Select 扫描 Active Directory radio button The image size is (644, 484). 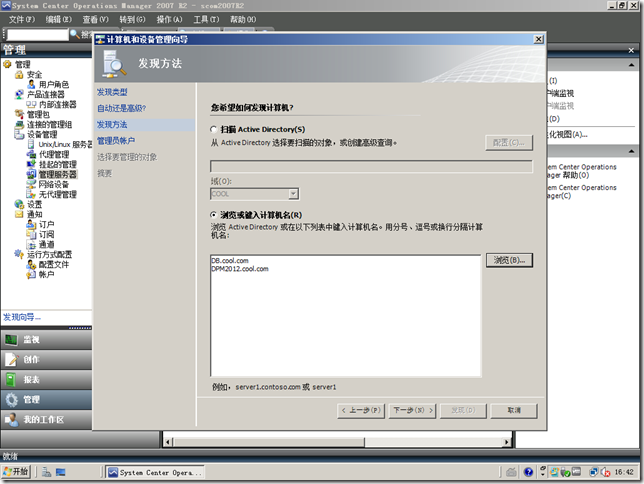[x=213, y=129]
